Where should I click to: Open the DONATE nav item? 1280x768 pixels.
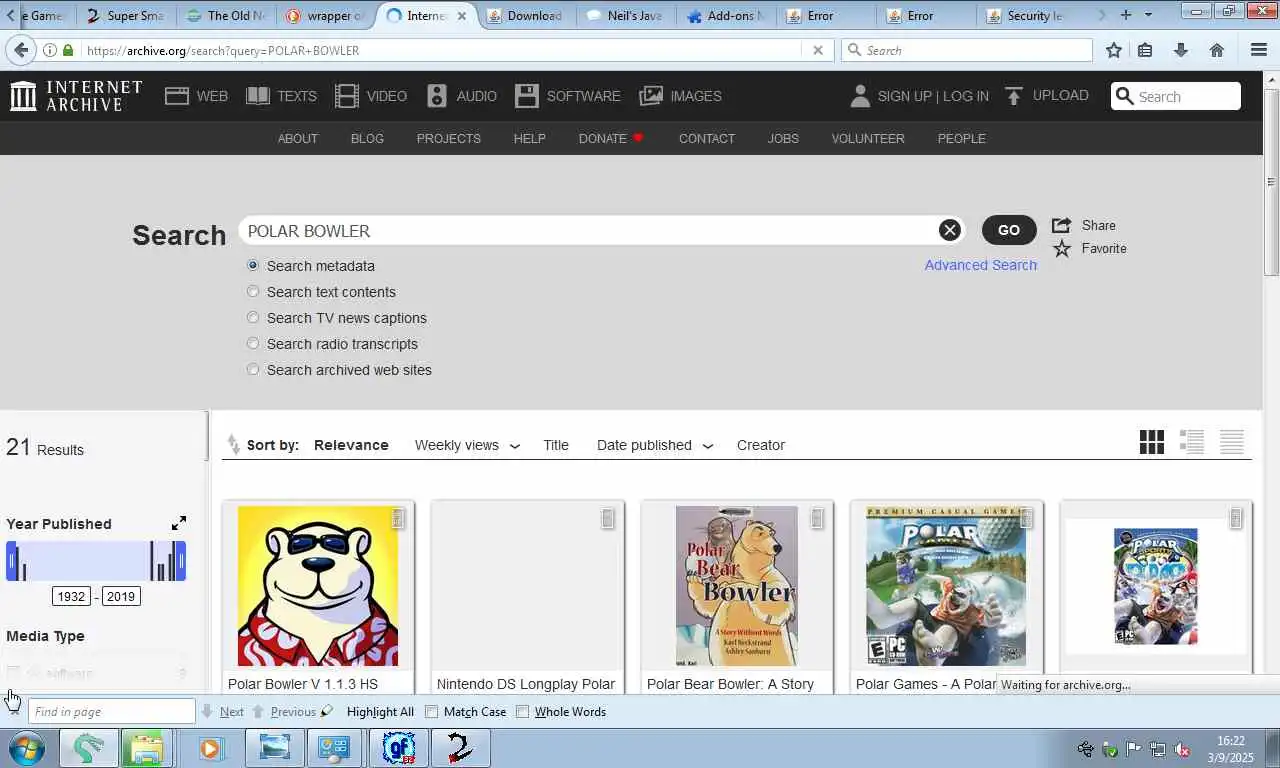[x=611, y=138]
